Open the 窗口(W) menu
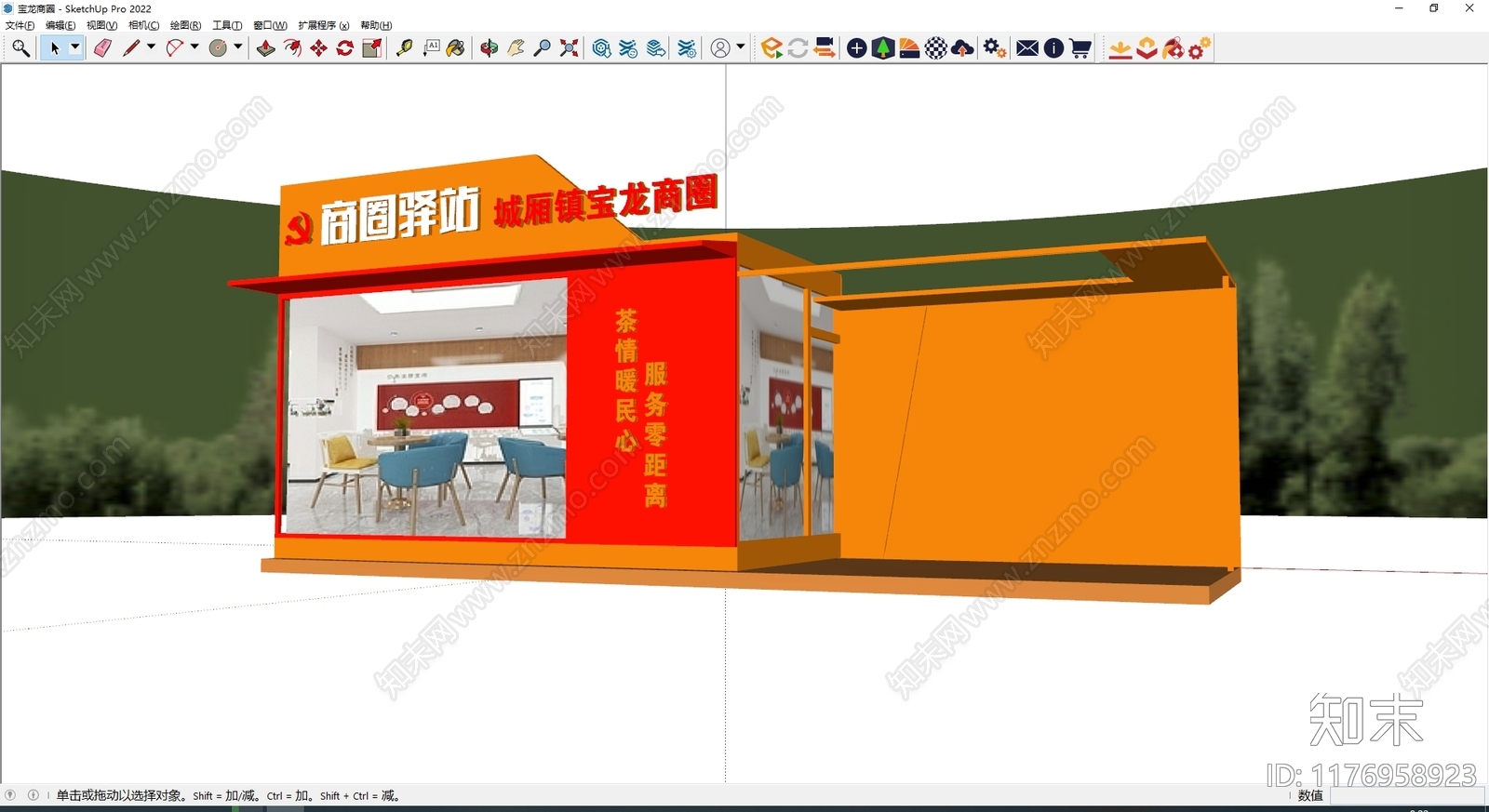Screen dimensions: 1489x812 click(x=270, y=26)
